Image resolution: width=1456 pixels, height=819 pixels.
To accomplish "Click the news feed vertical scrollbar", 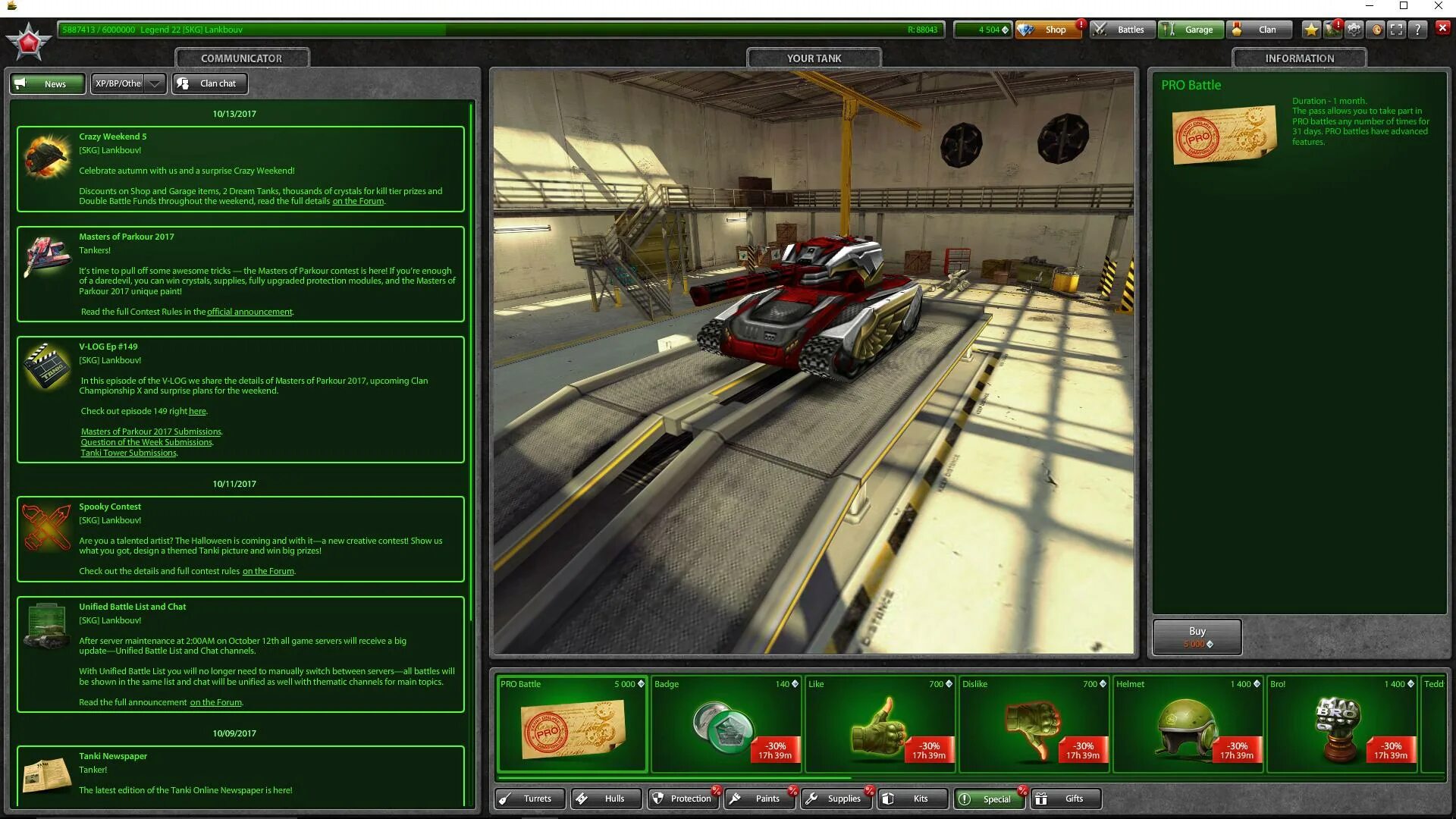I will (472, 362).
